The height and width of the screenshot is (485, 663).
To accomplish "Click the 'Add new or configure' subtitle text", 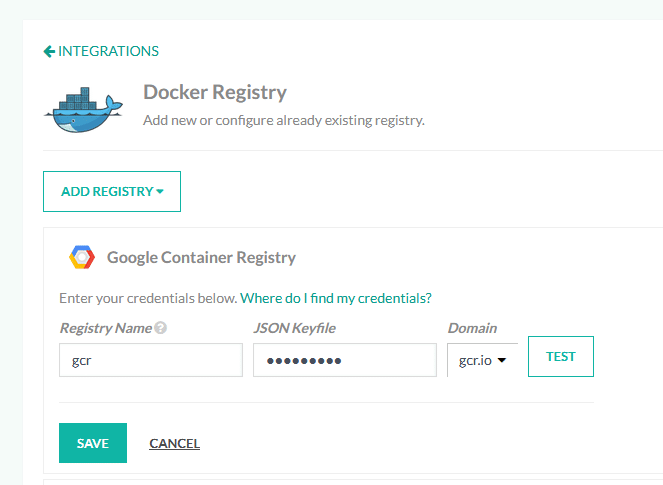I will click(x=284, y=120).
